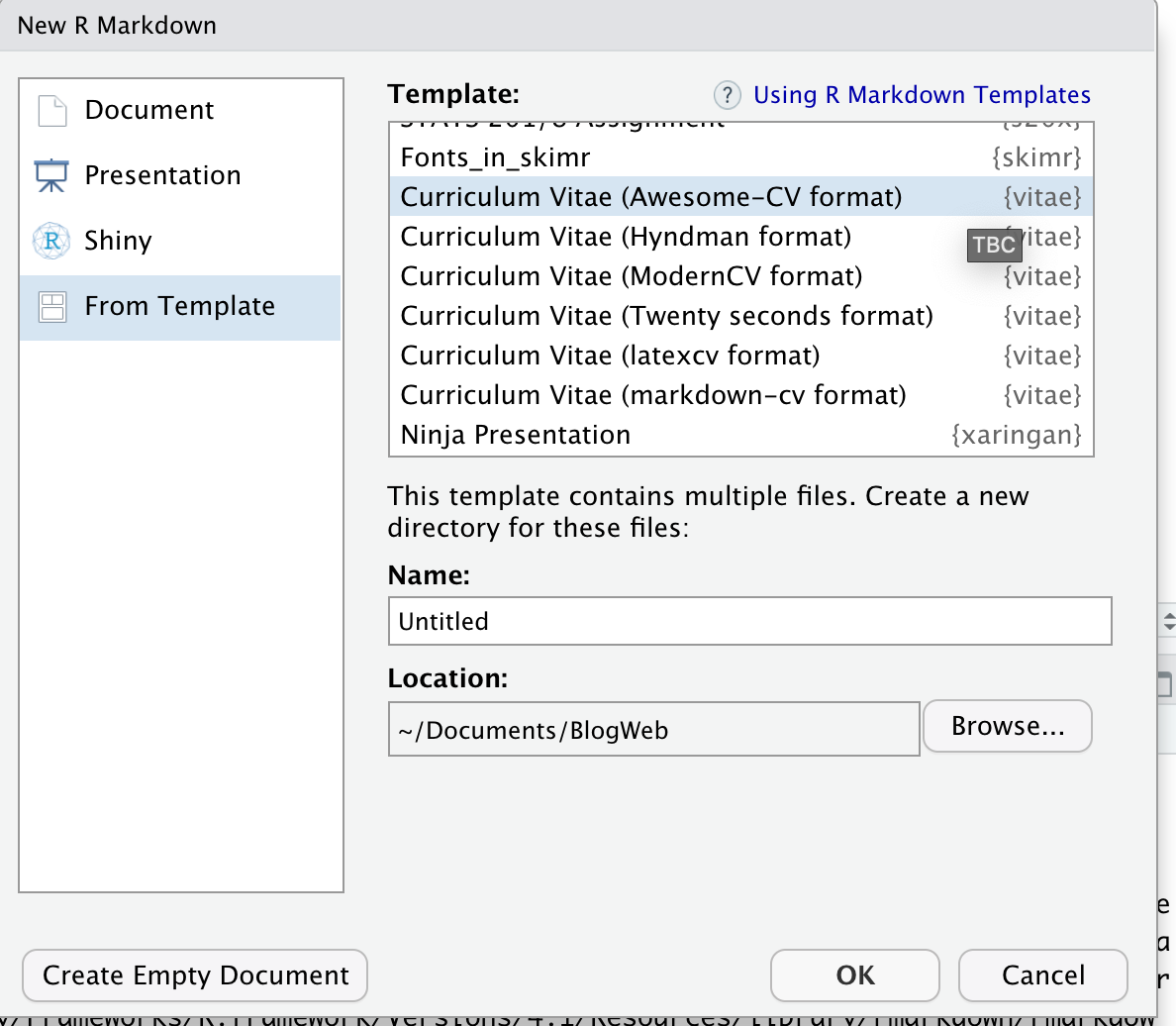Click the Name input field

tap(750, 622)
